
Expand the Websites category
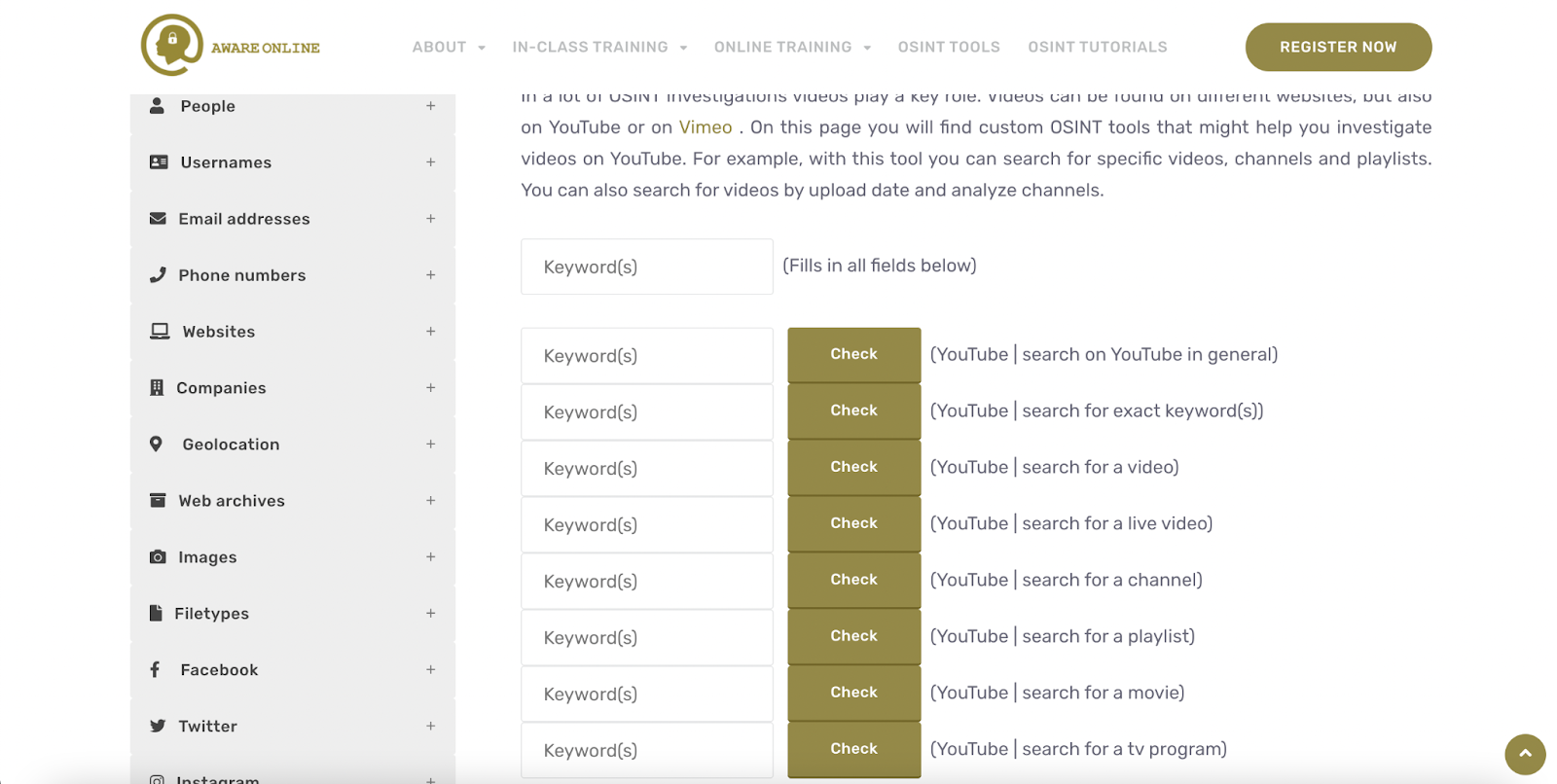pos(430,332)
